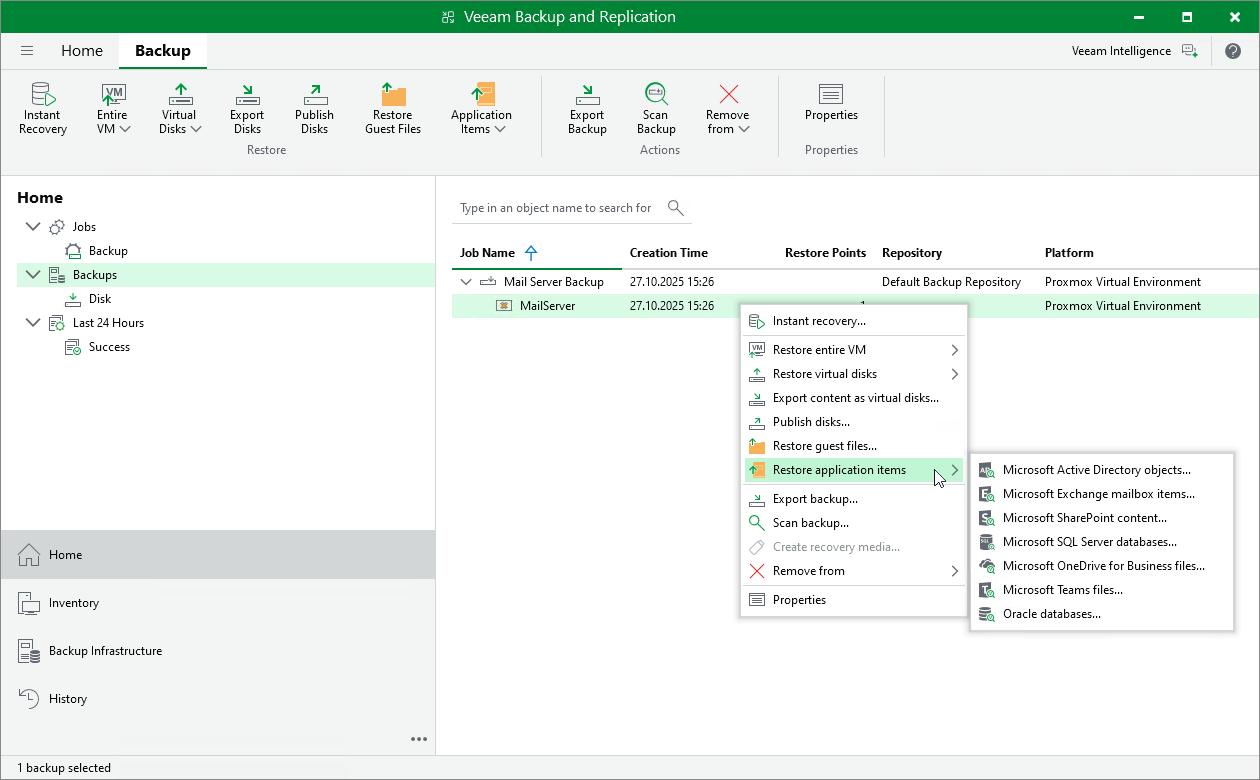Go to the Backup Infrastructure view
The image size is (1260, 780).
click(x=105, y=651)
